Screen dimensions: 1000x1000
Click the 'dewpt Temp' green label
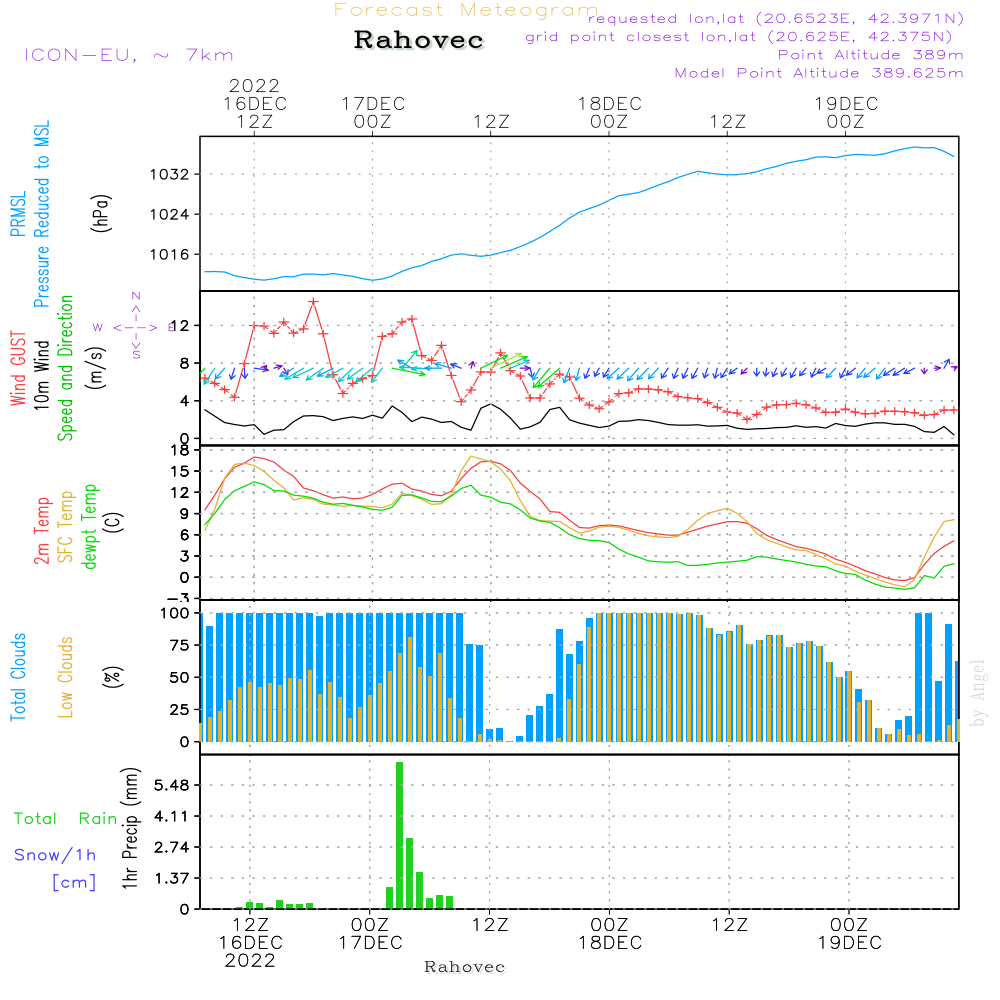click(x=89, y=526)
